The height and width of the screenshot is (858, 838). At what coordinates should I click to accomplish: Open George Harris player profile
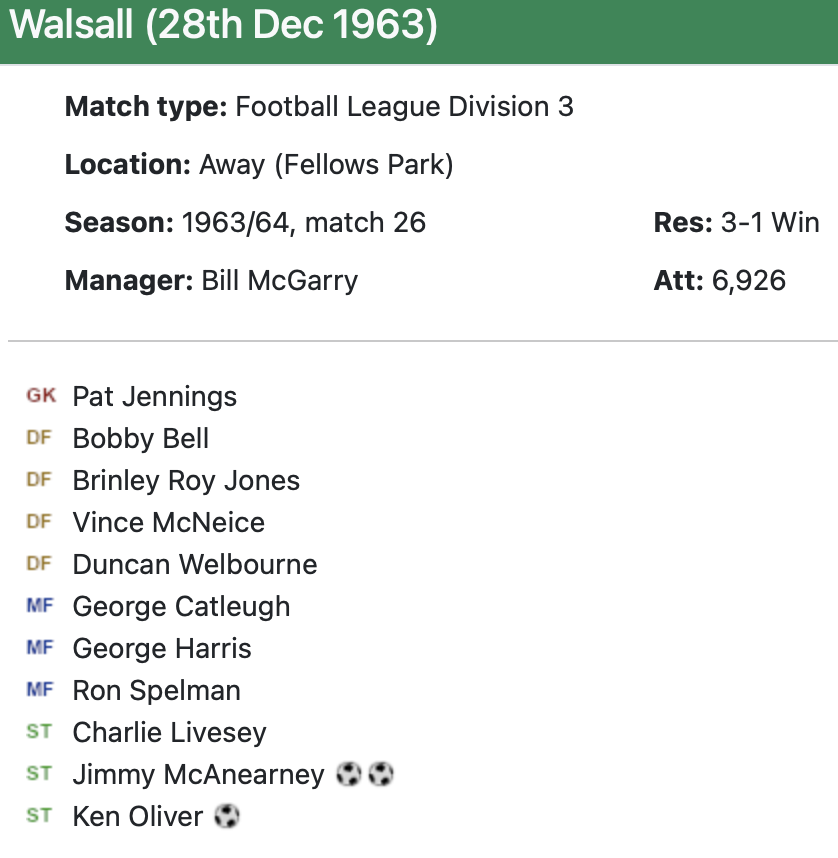(162, 648)
